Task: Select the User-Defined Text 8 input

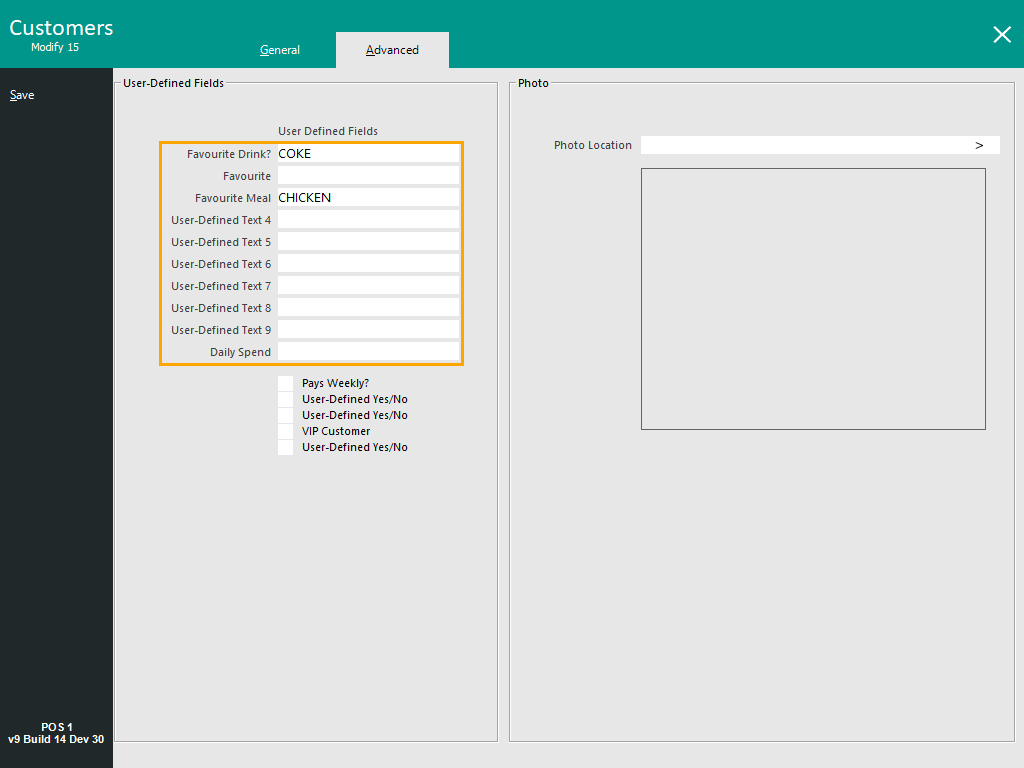Action: 368,308
